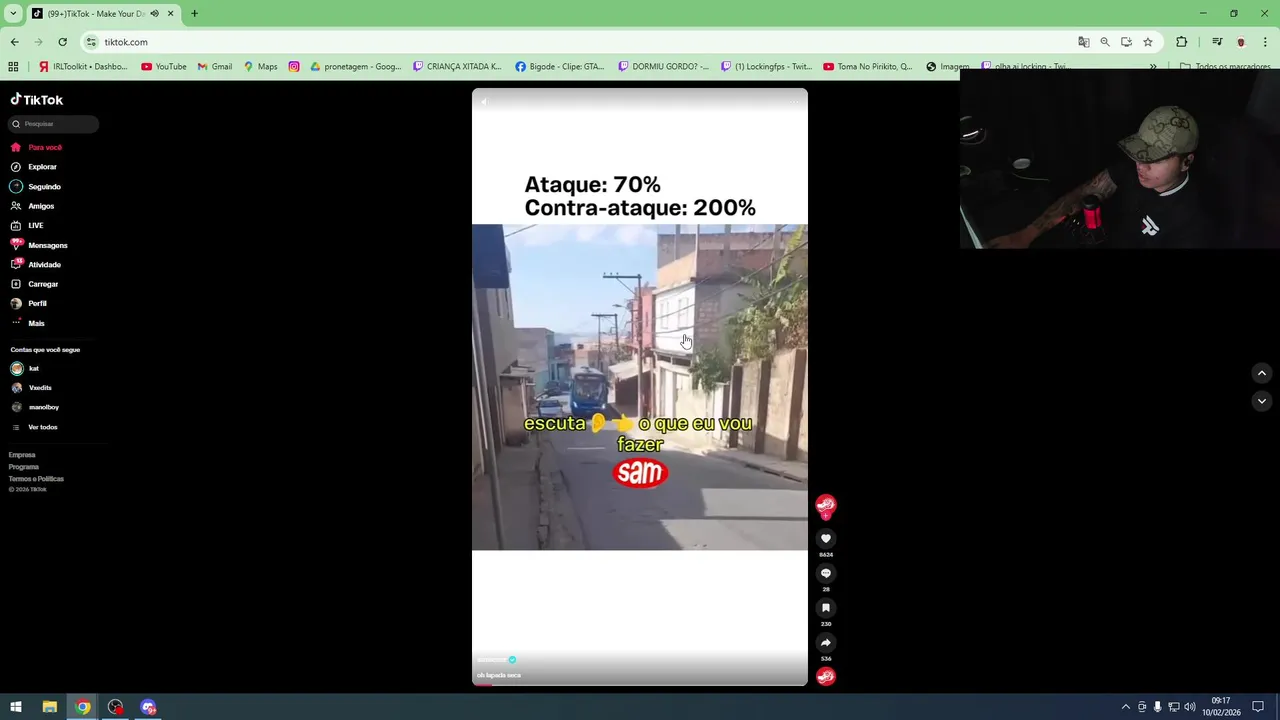Open a new browser tab
Image resolution: width=1280 pixels, height=720 pixels.
(x=194, y=14)
